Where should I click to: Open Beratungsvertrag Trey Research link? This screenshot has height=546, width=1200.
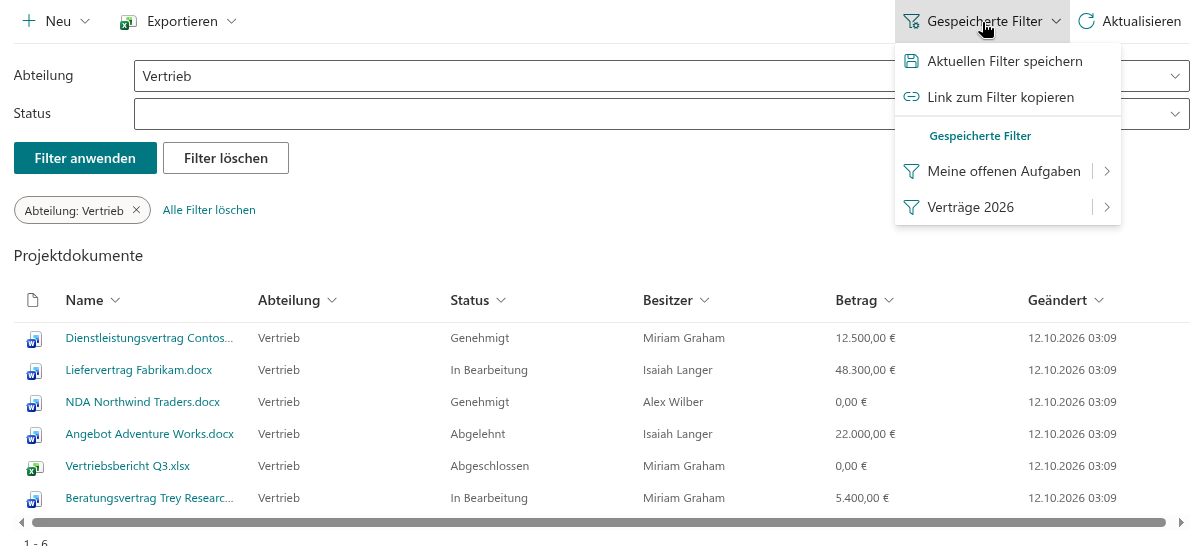tap(150, 498)
